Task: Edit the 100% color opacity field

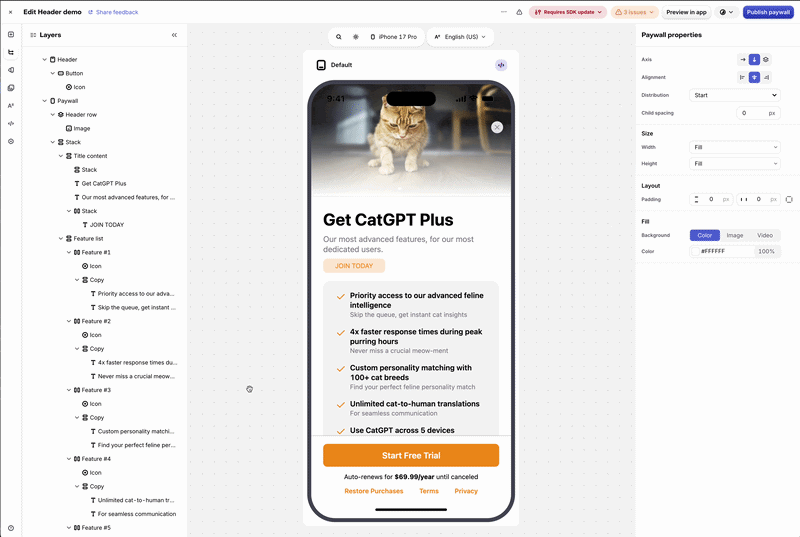Action: point(767,251)
